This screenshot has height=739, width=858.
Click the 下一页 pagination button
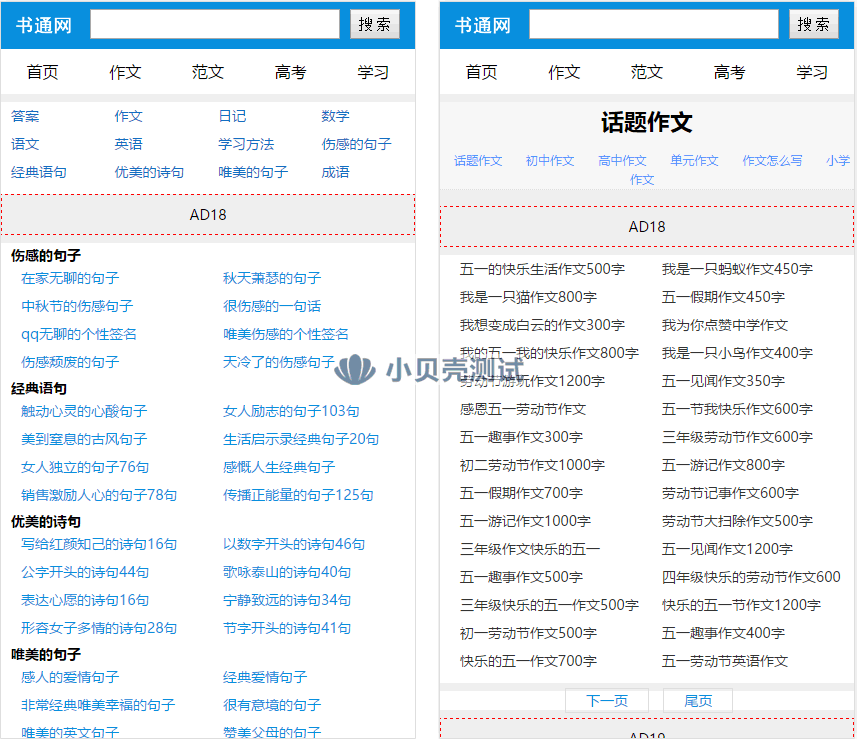tap(607, 701)
